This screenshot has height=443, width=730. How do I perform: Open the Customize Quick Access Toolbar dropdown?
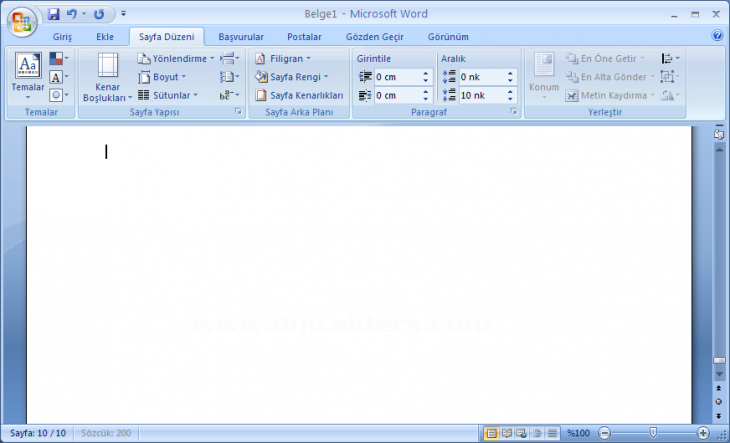point(123,14)
